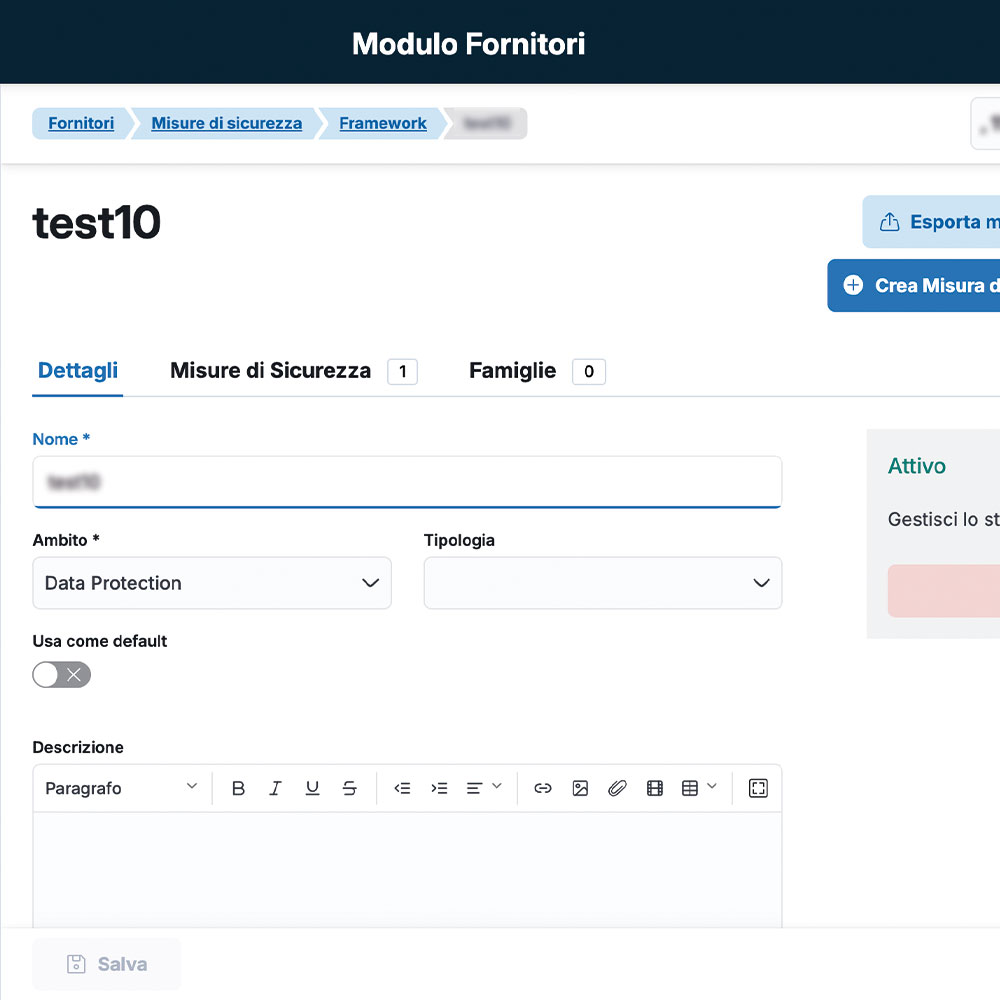The height and width of the screenshot is (1000, 1000).
Task: Open the Paragrafo text style dropdown
Action: [121, 789]
